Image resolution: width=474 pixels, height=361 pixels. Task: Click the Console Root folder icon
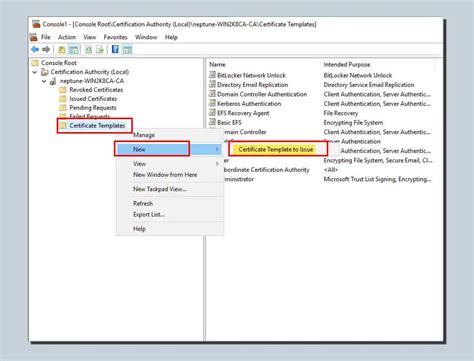[x=35, y=63]
